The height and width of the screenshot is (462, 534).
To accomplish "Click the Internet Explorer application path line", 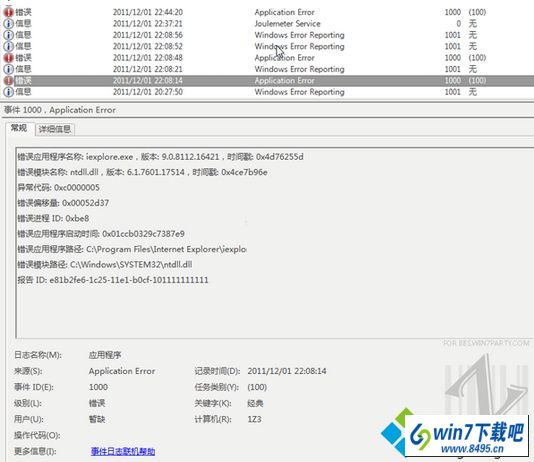I will (x=132, y=249).
